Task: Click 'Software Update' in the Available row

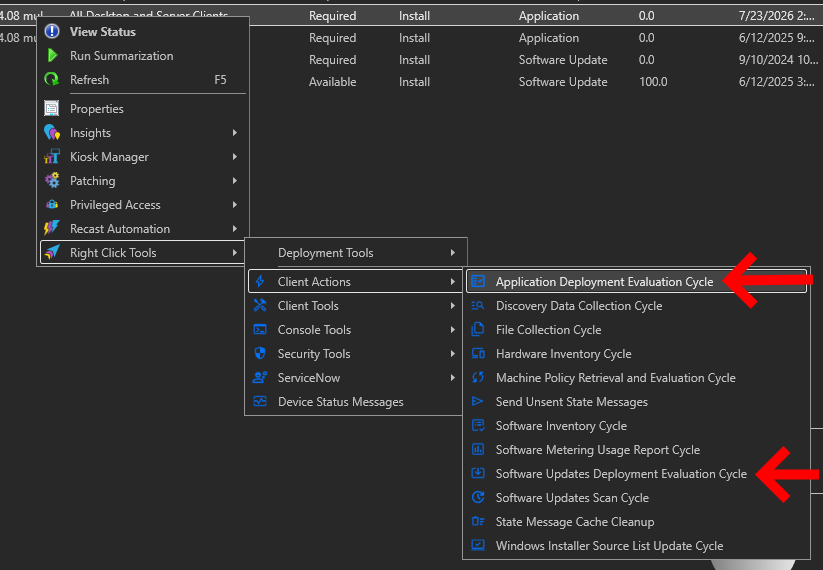Action: tap(563, 82)
